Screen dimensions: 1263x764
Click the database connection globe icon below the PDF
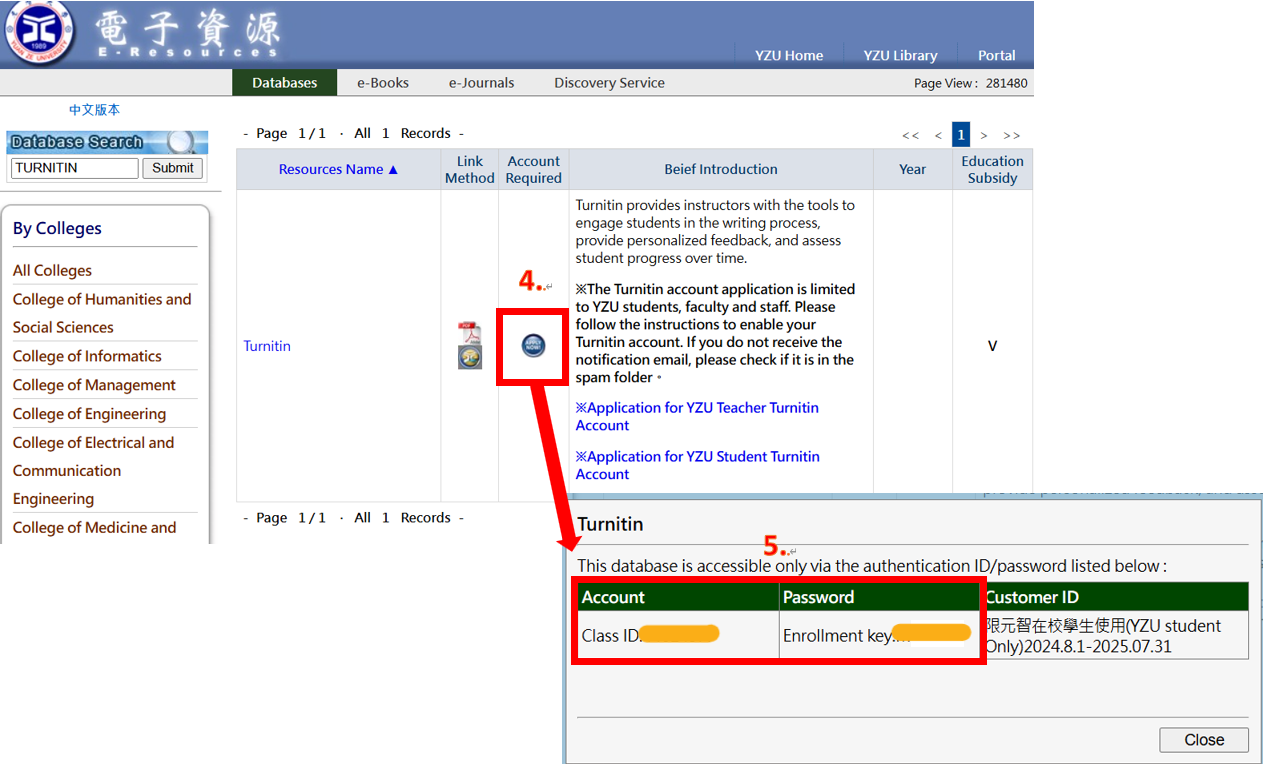(x=470, y=357)
